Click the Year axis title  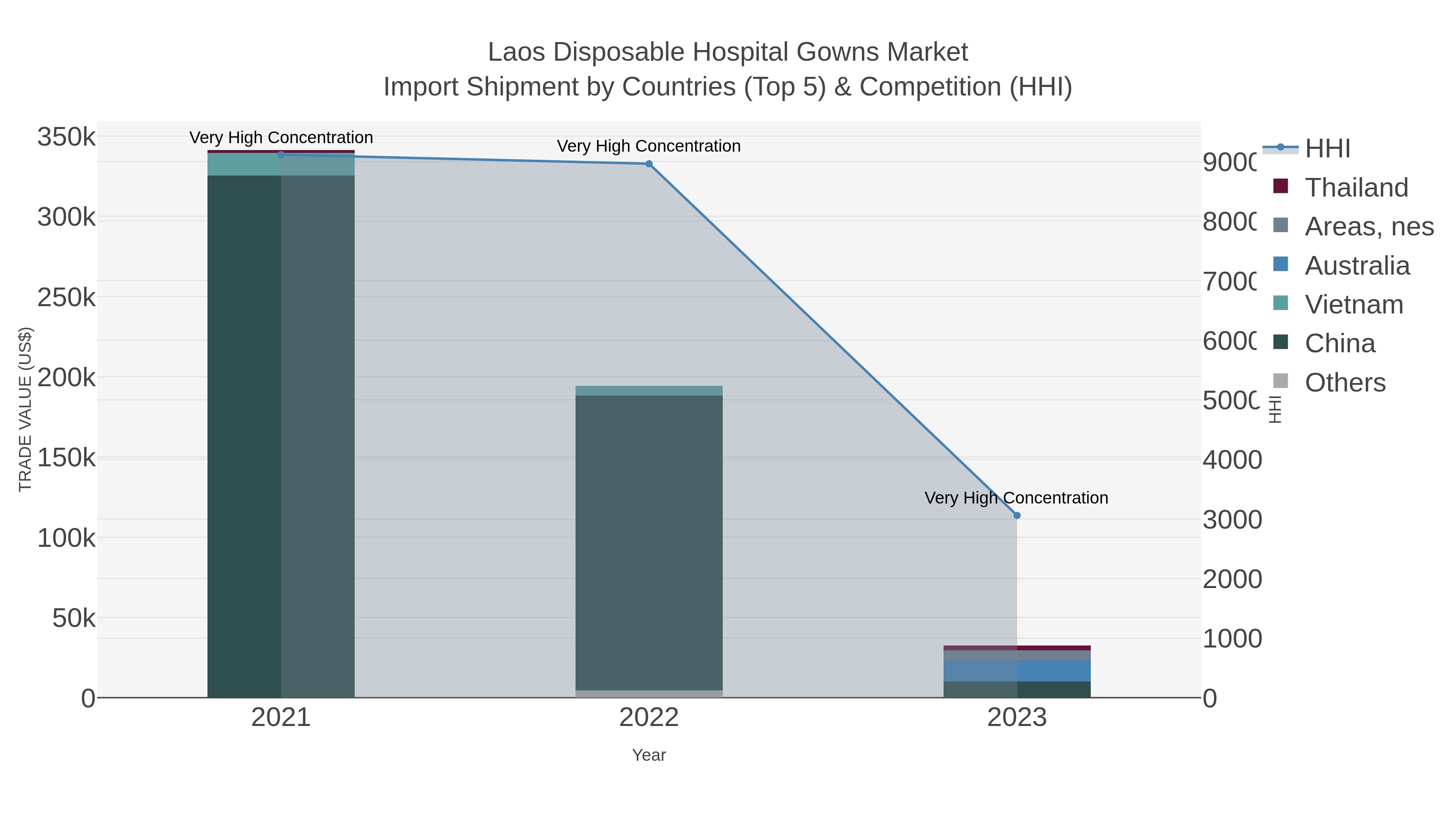tap(649, 755)
